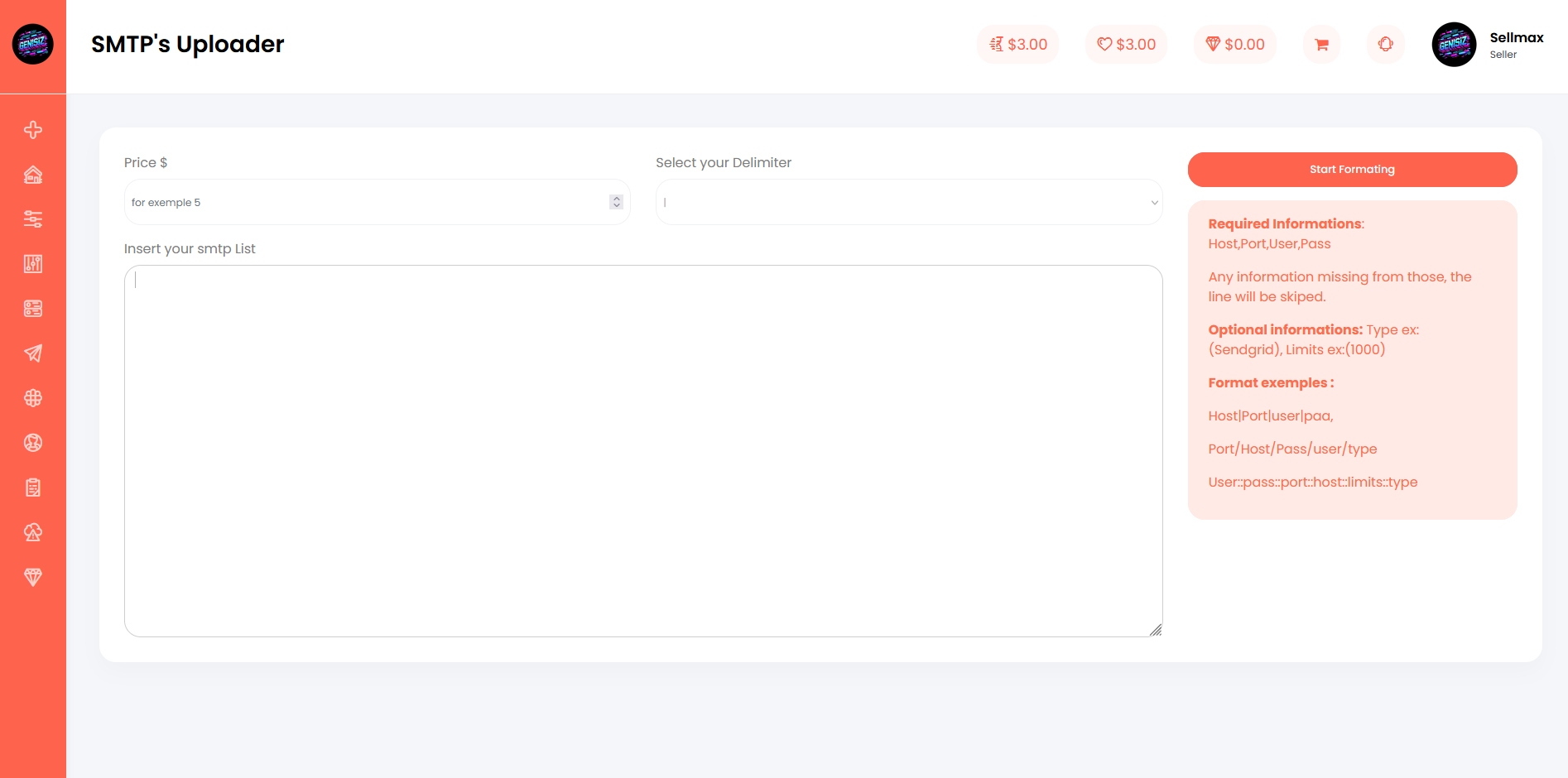Click inside the smtp list textarea
The width and height of the screenshot is (1568, 778).
click(x=642, y=451)
